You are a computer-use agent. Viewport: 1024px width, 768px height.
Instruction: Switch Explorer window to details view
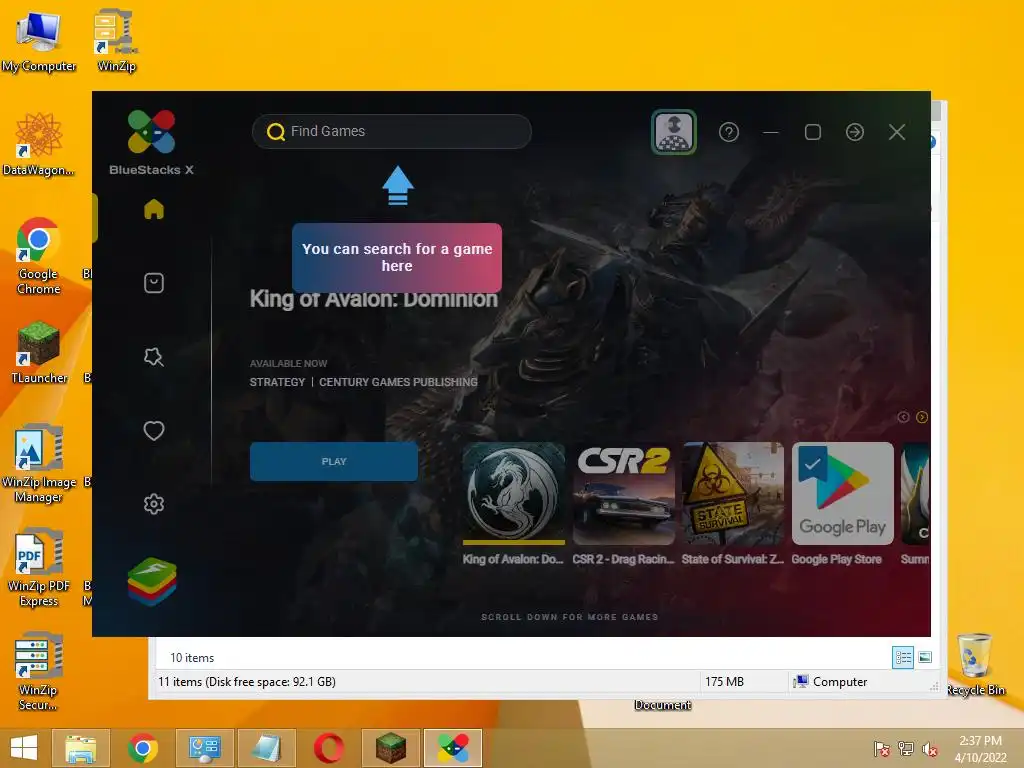(x=903, y=657)
